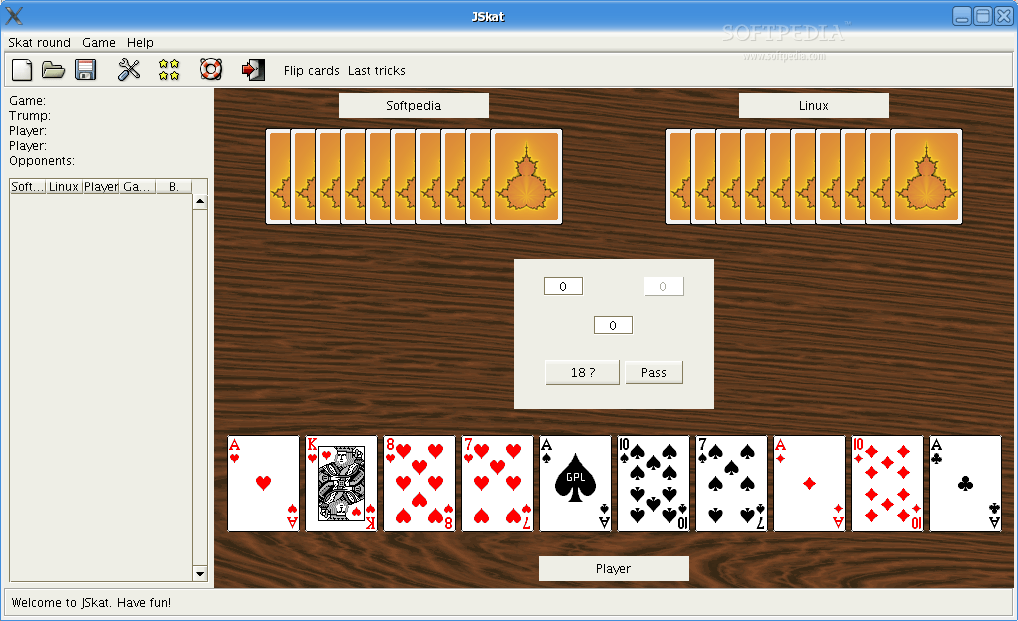This screenshot has height=621, width=1018.
Task: Select the Ace of Spades GPL card
Action: point(575,483)
